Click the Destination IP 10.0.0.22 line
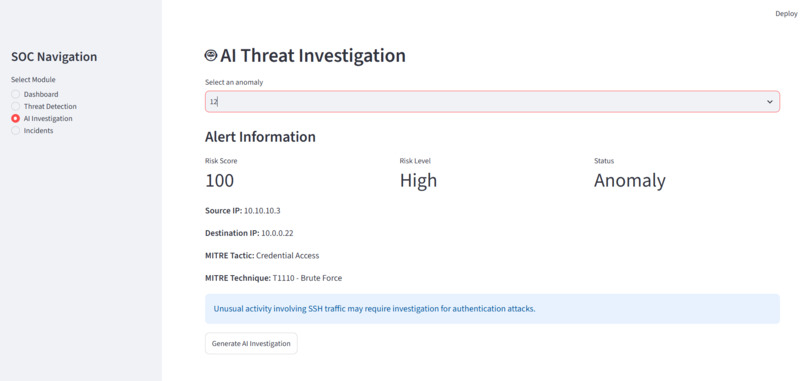The height and width of the screenshot is (381, 806). (249, 233)
